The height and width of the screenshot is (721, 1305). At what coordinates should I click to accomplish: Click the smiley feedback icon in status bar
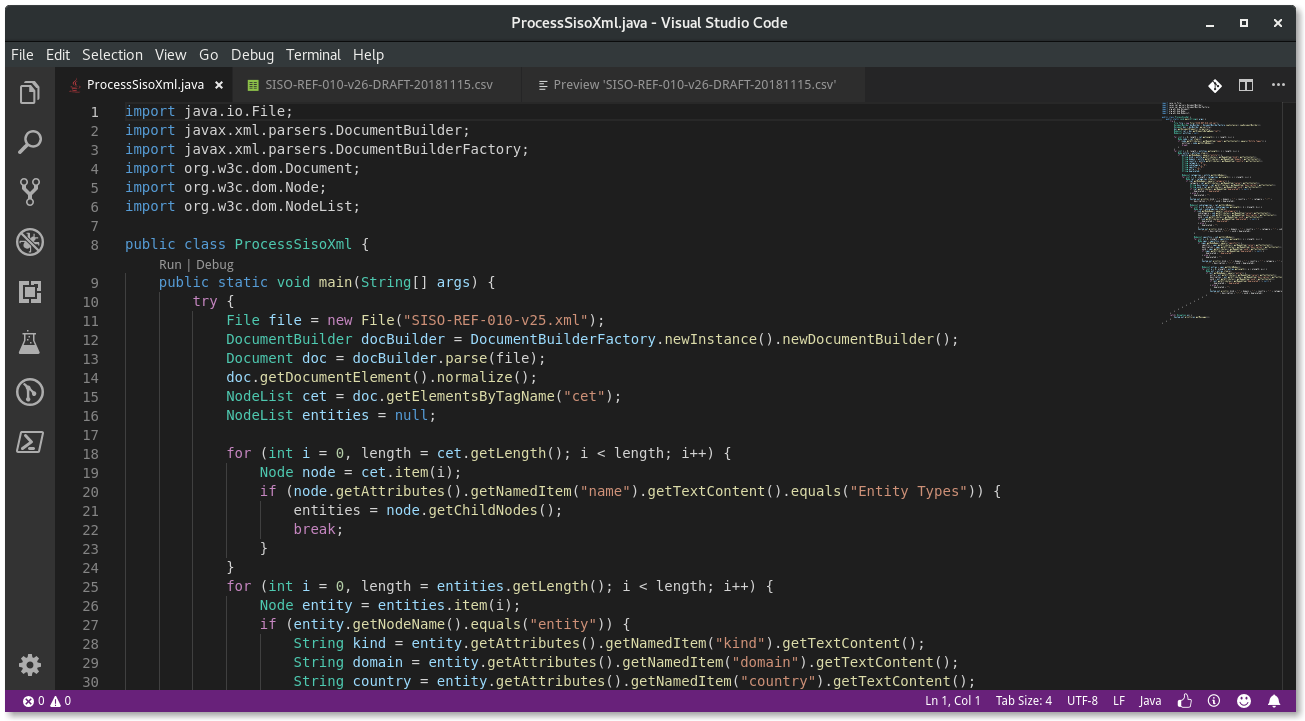(x=1244, y=701)
